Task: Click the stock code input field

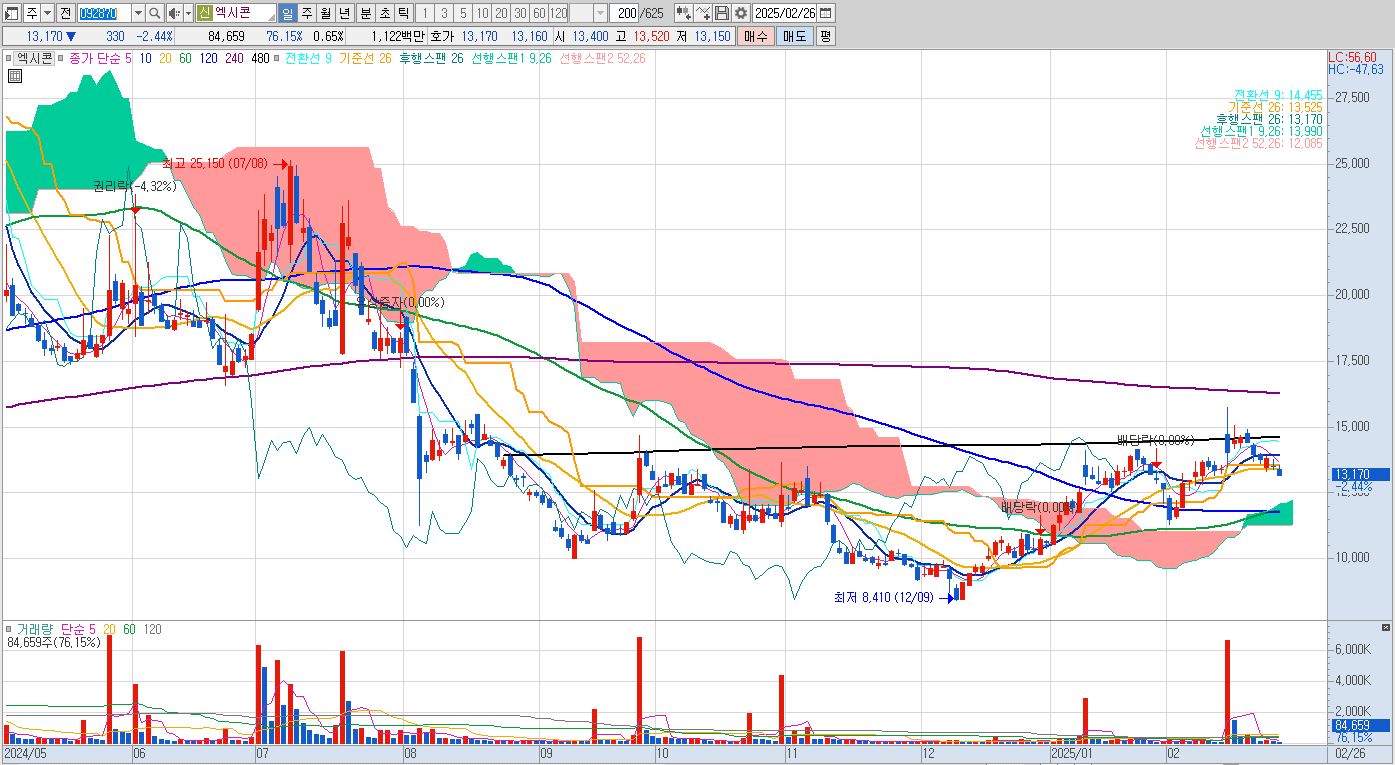Action: pyautogui.click(x=104, y=13)
